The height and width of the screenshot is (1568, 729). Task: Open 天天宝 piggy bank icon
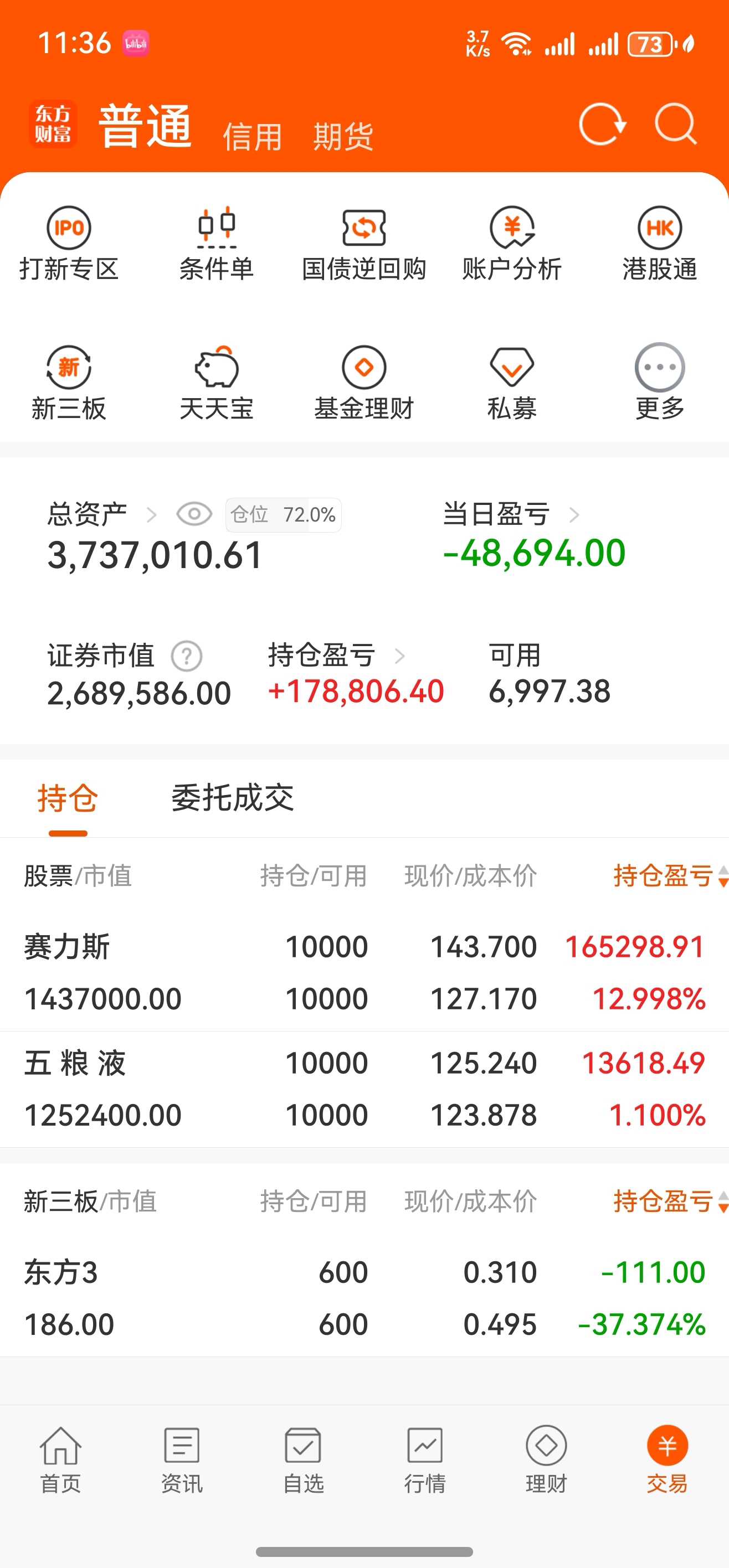[216, 367]
